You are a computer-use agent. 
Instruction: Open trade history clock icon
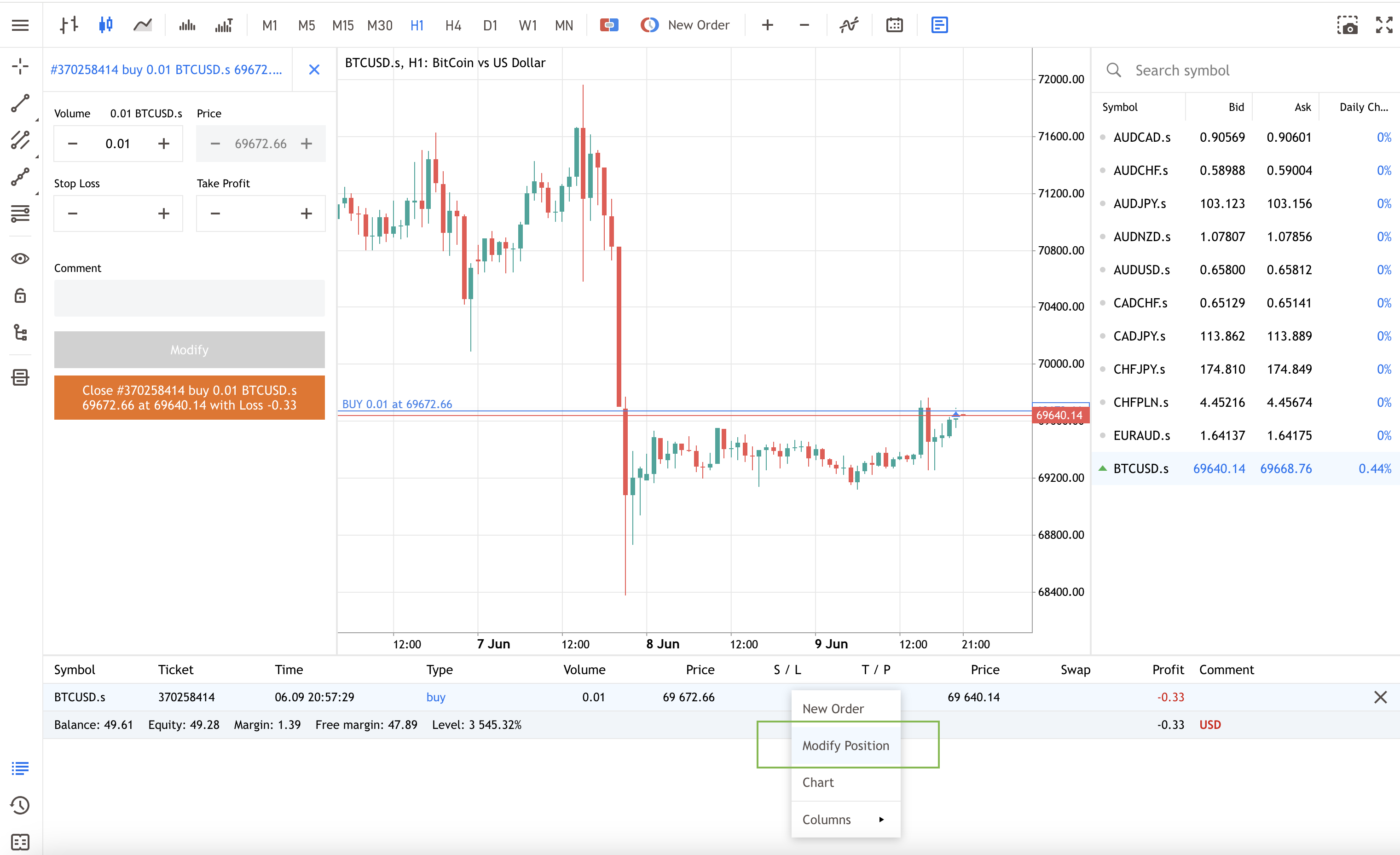pos(20,805)
